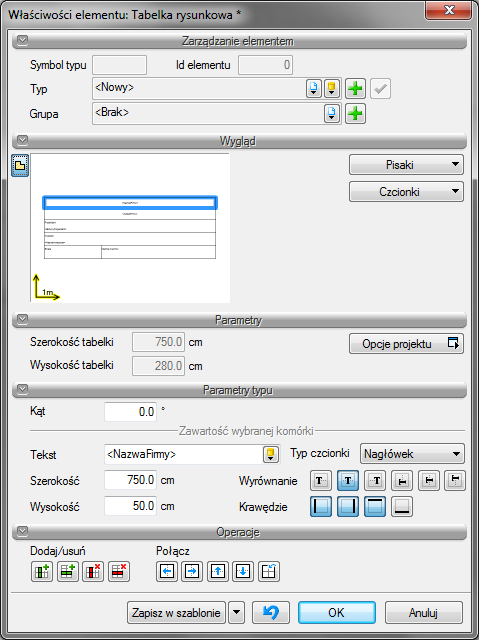Screen dimensions: 479x640
Task: Open the Typ czcionki dropdown
Action: 412,454
